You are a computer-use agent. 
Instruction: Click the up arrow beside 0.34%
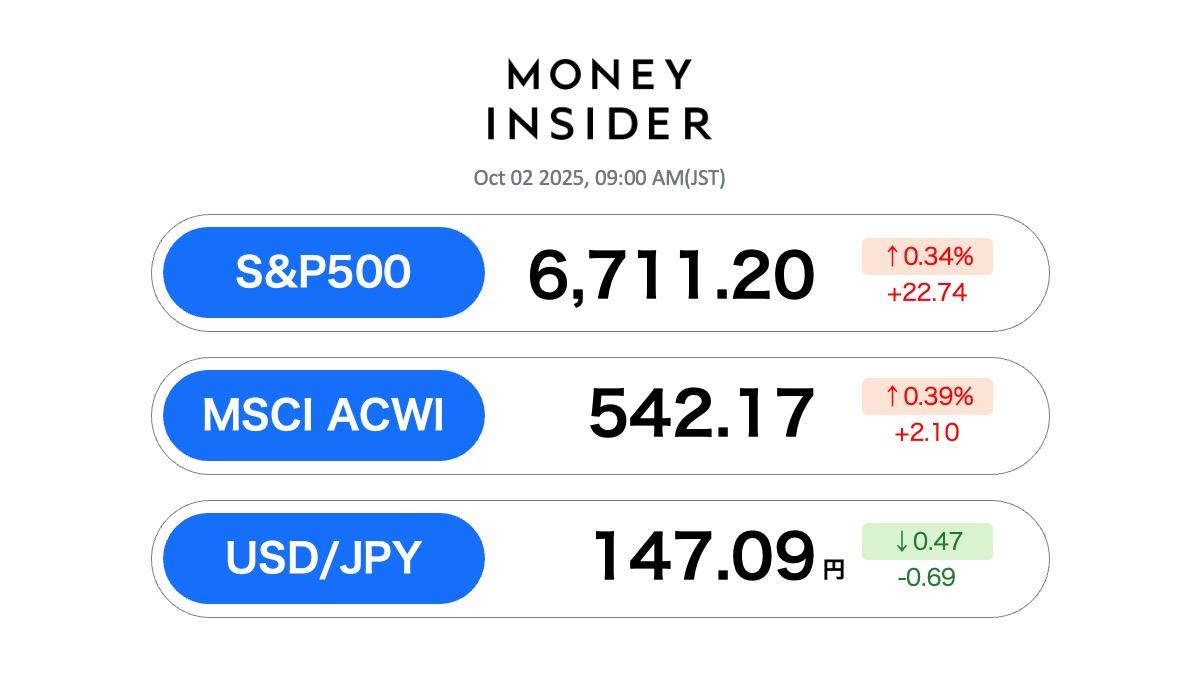pyautogui.click(x=892, y=257)
